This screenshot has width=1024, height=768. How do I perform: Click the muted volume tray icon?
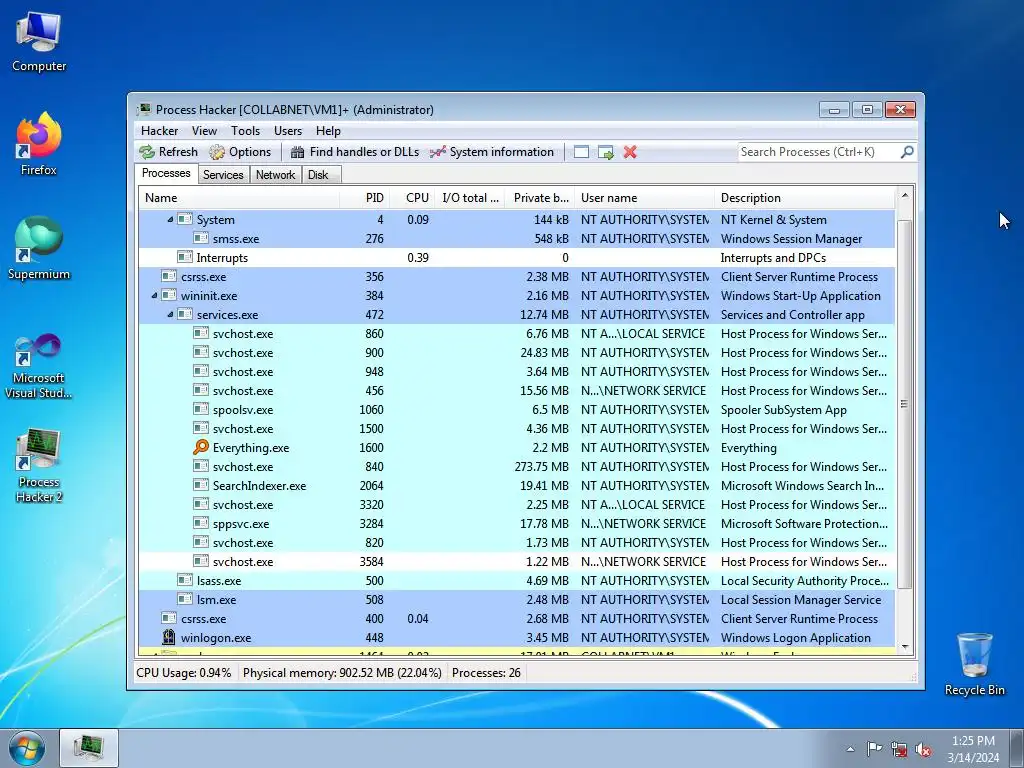(x=923, y=750)
